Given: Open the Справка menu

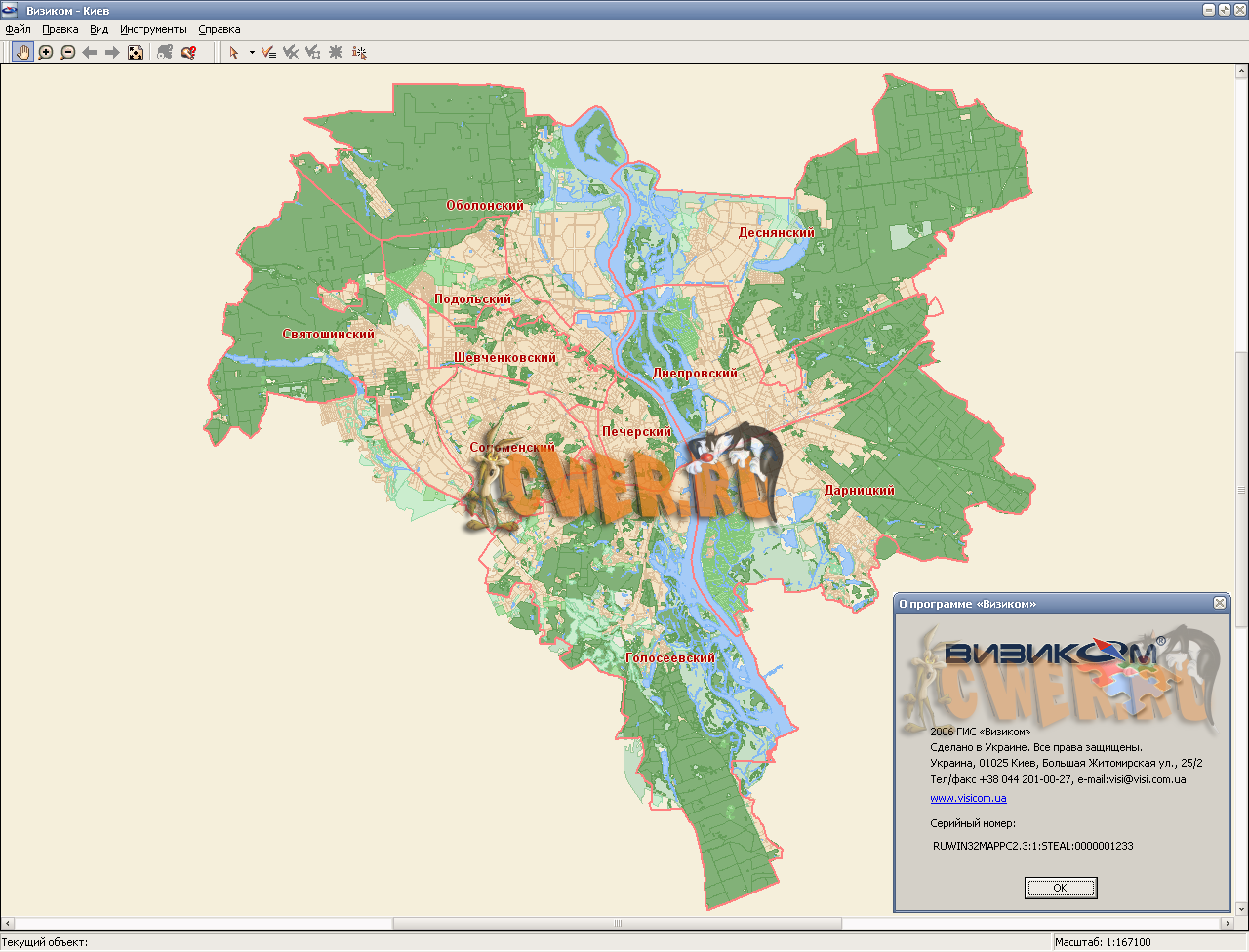Looking at the screenshot, I should click(219, 29).
